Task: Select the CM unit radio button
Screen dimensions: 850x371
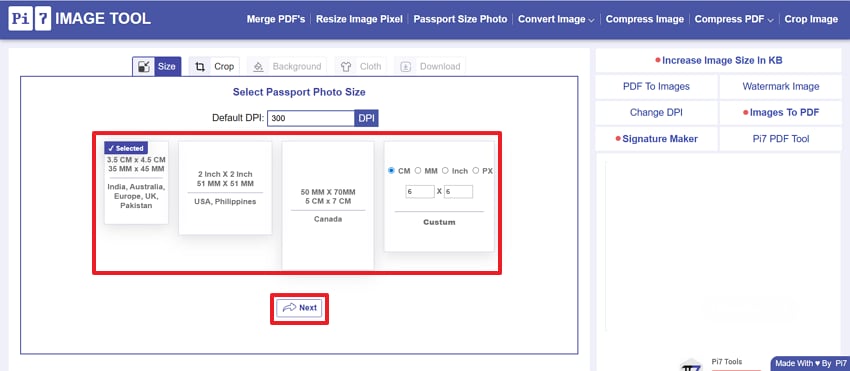Action: tap(391, 170)
